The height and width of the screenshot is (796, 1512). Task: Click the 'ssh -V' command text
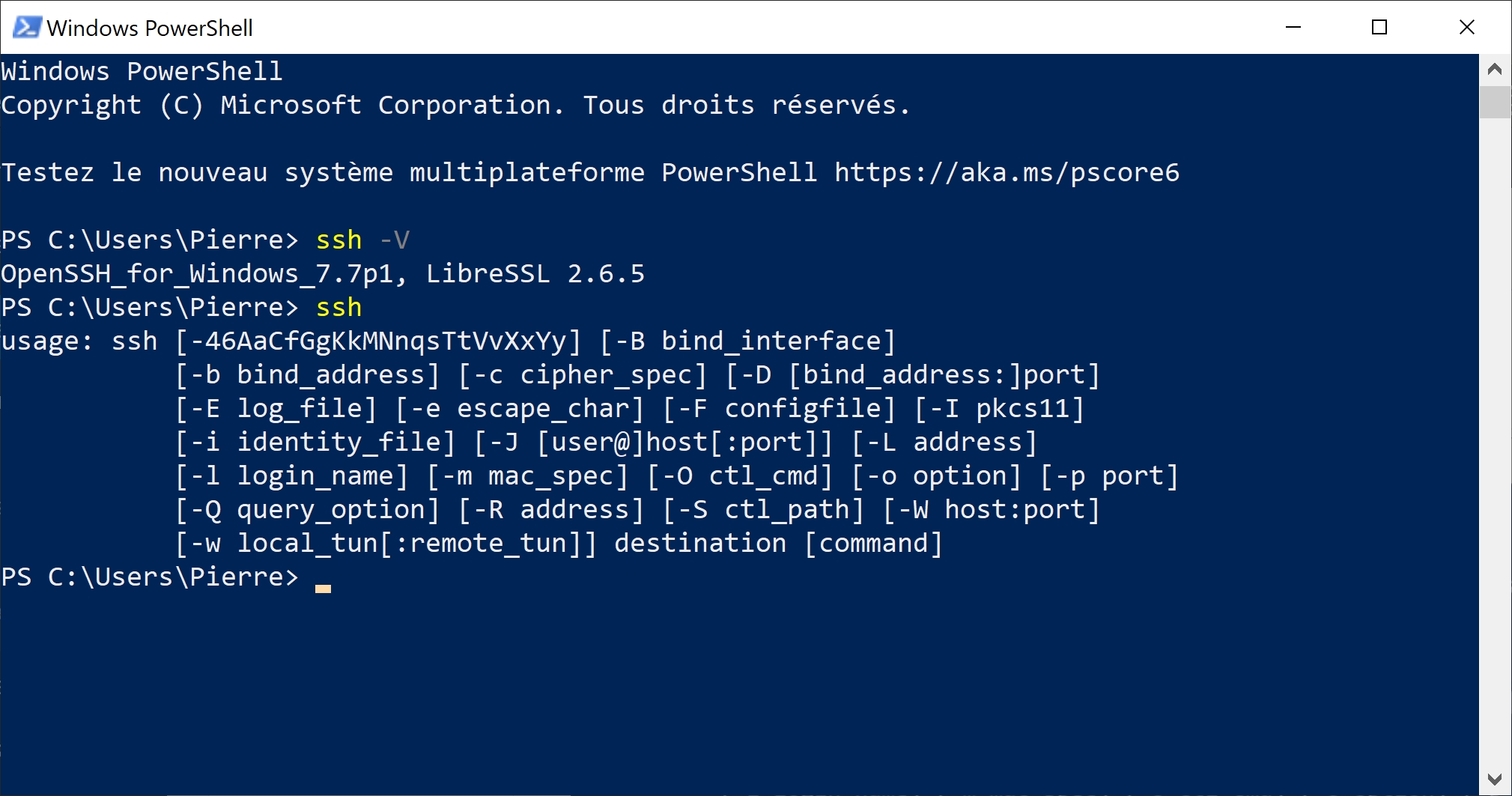[362, 240]
